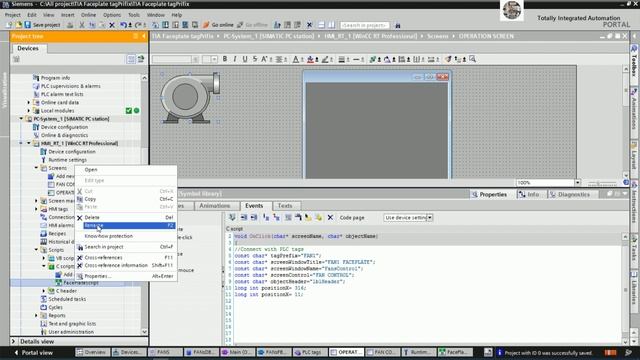Choose Properties... in context menu
This screenshot has height=360, width=640.
coord(126,276)
